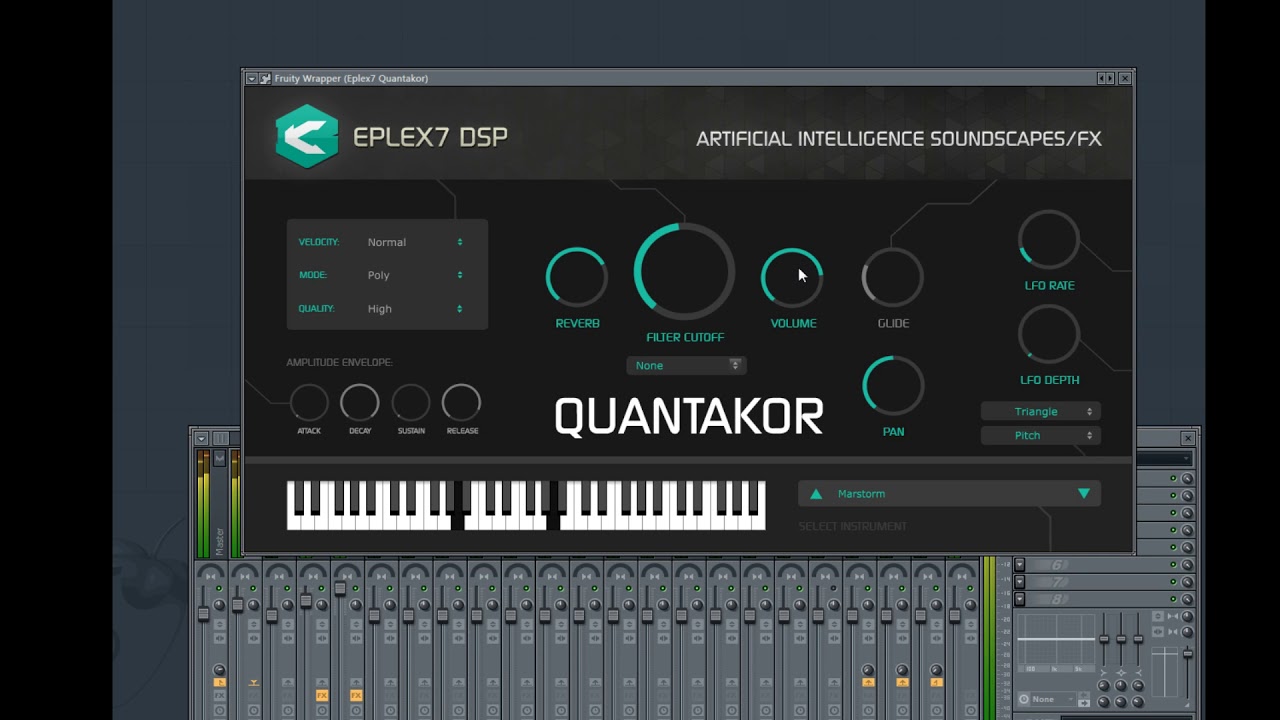
Task: Click the left orange FX button in the mixer
Action: 322,695
